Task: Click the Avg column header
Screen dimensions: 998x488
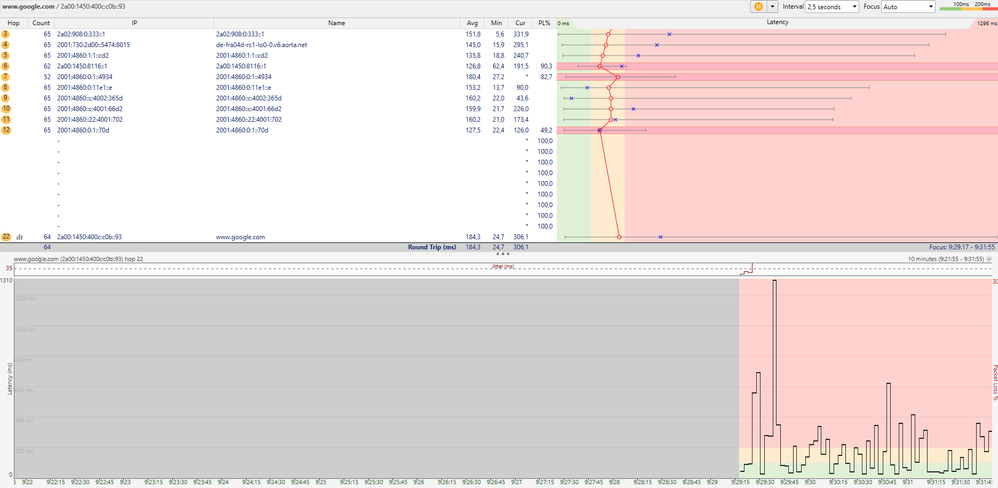Action: [472, 23]
